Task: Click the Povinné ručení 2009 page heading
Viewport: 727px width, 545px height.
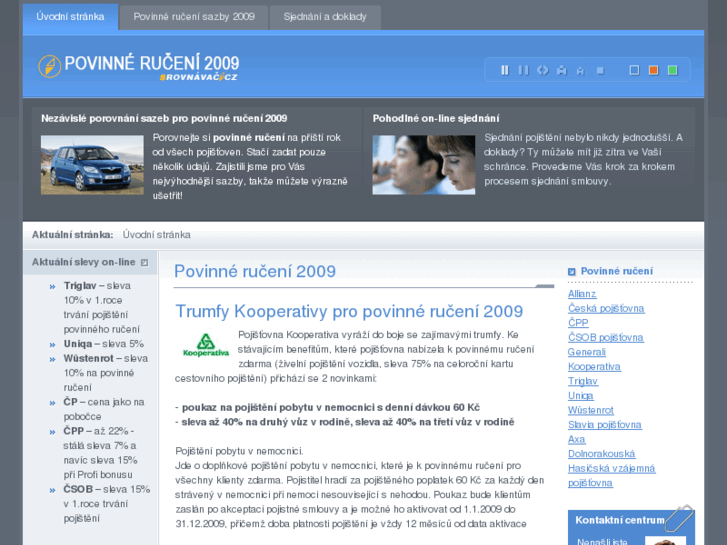Action: point(255,271)
